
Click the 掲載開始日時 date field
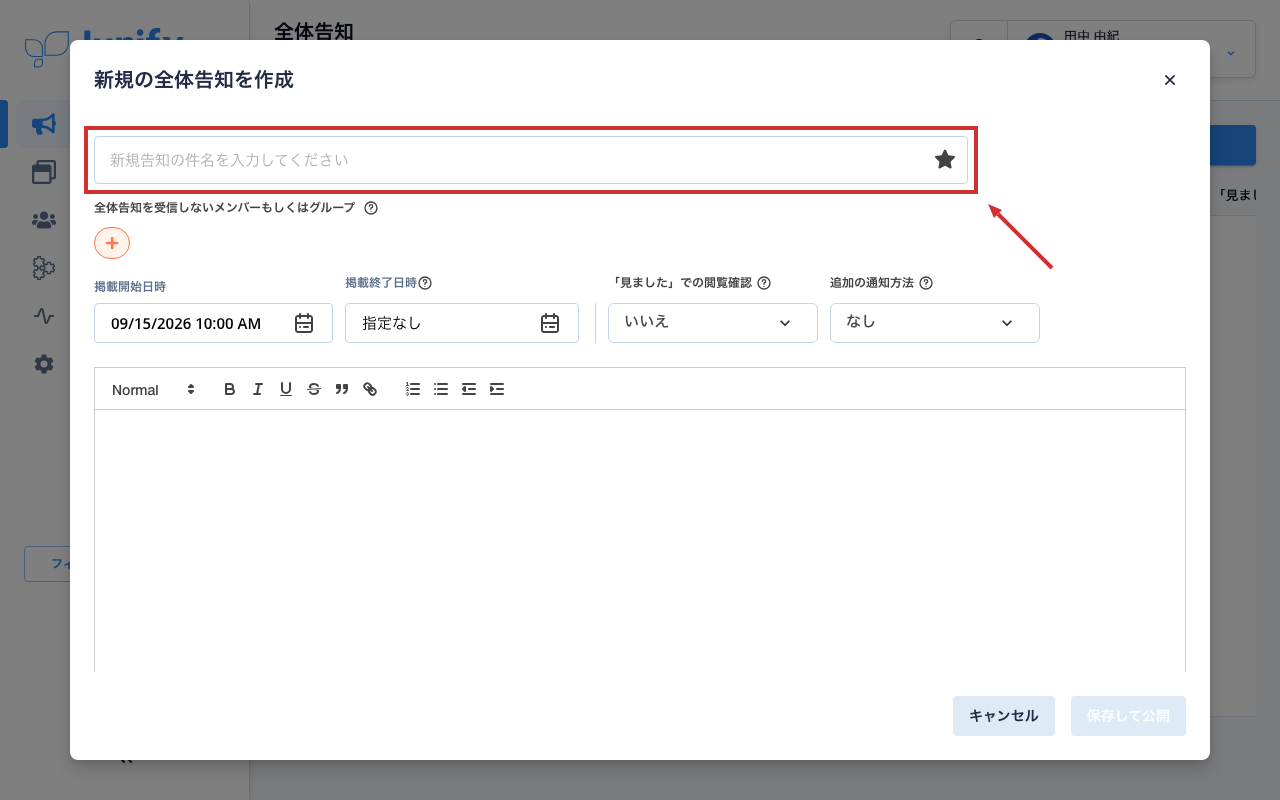(x=213, y=323)
